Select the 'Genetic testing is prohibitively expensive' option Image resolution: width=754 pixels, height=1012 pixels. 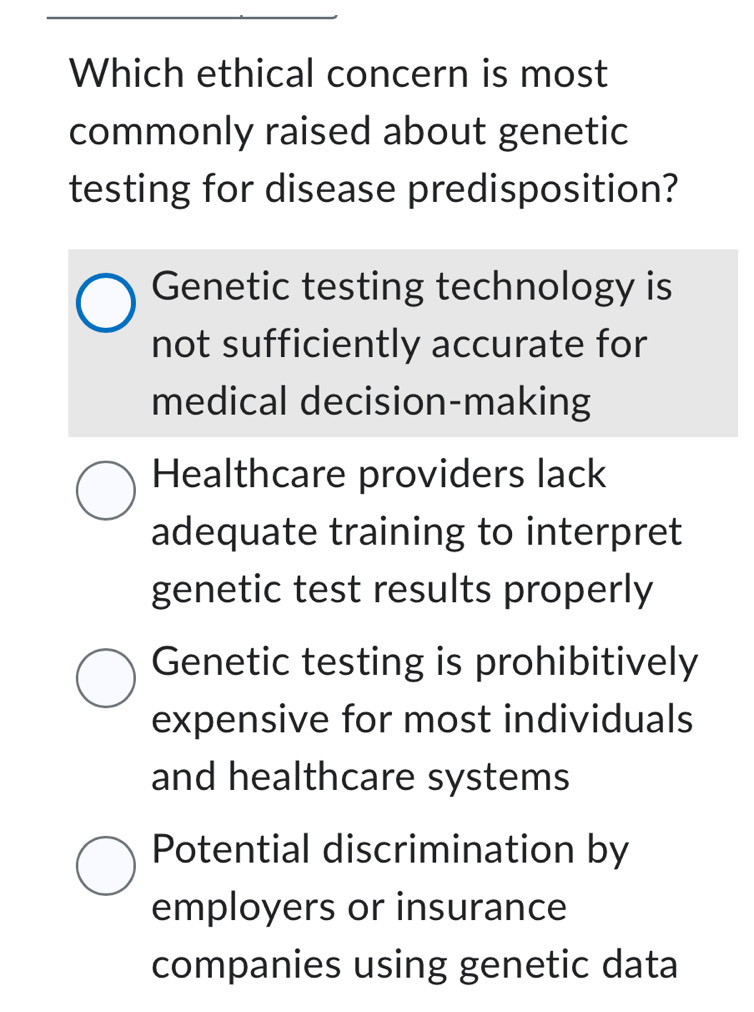click(x=105, y=678)
